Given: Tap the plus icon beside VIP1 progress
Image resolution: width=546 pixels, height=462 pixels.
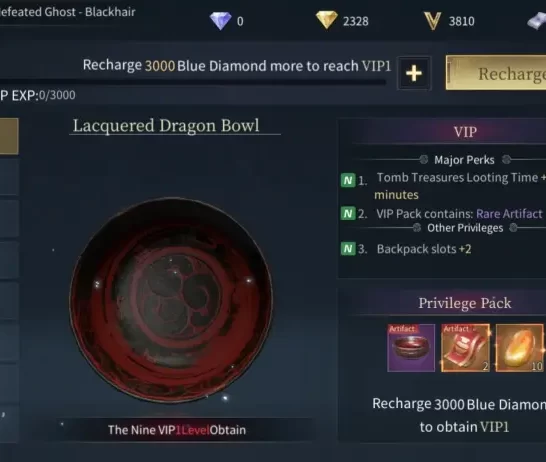Looking at the screenshot, I should tap(414, 73).
